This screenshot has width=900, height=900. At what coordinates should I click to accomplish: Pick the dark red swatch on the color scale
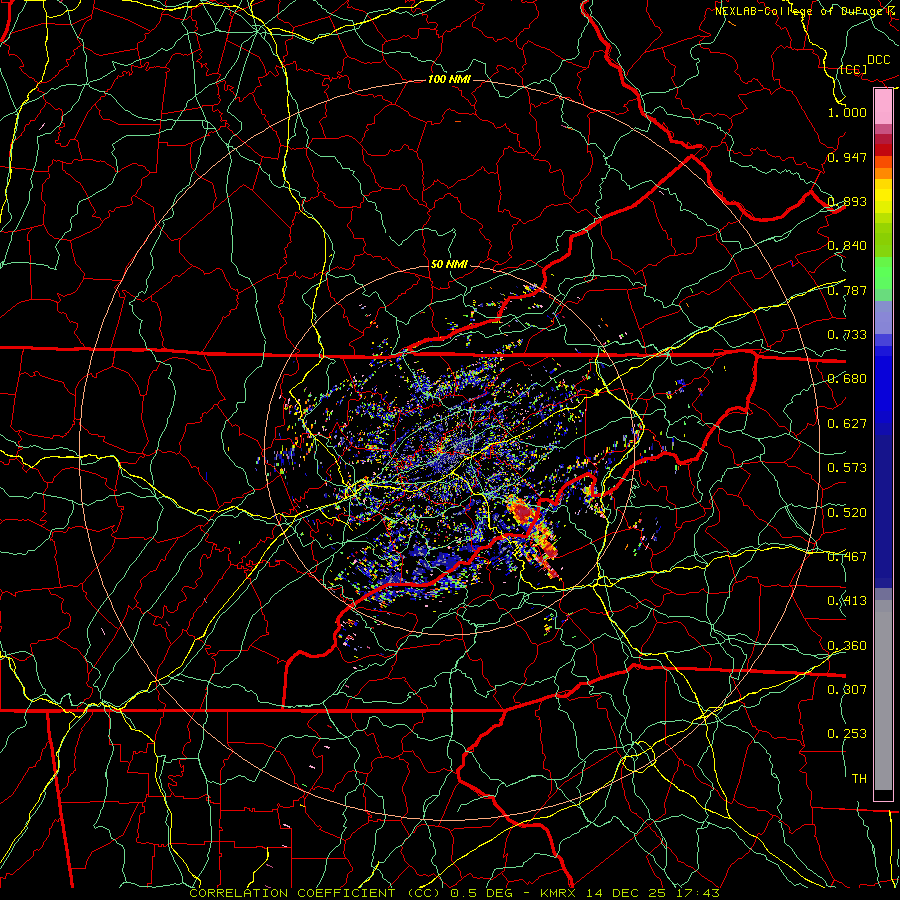[x=883, y=149]
